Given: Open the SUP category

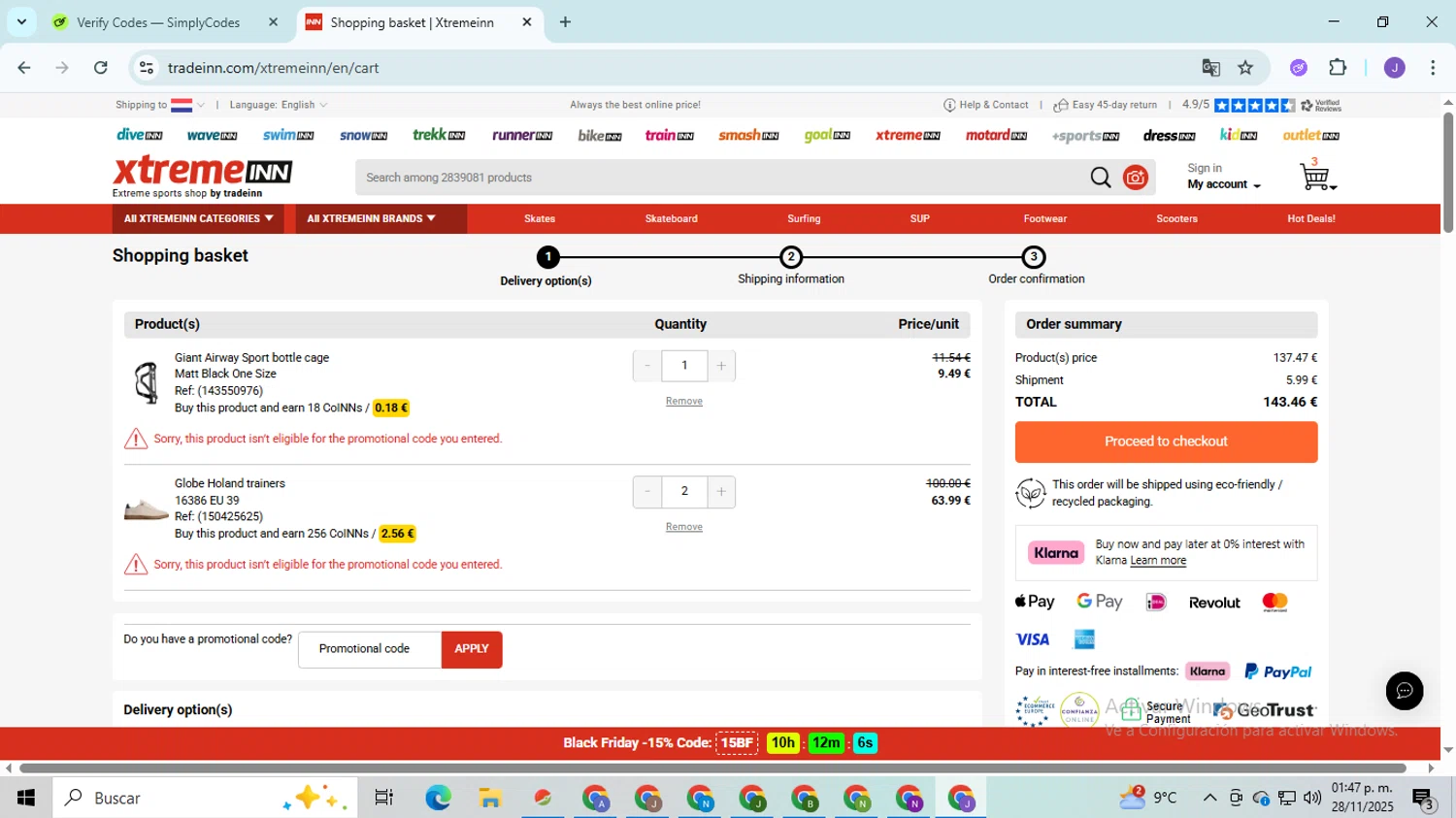Looking at the screenshot, I should coord(920,218).
